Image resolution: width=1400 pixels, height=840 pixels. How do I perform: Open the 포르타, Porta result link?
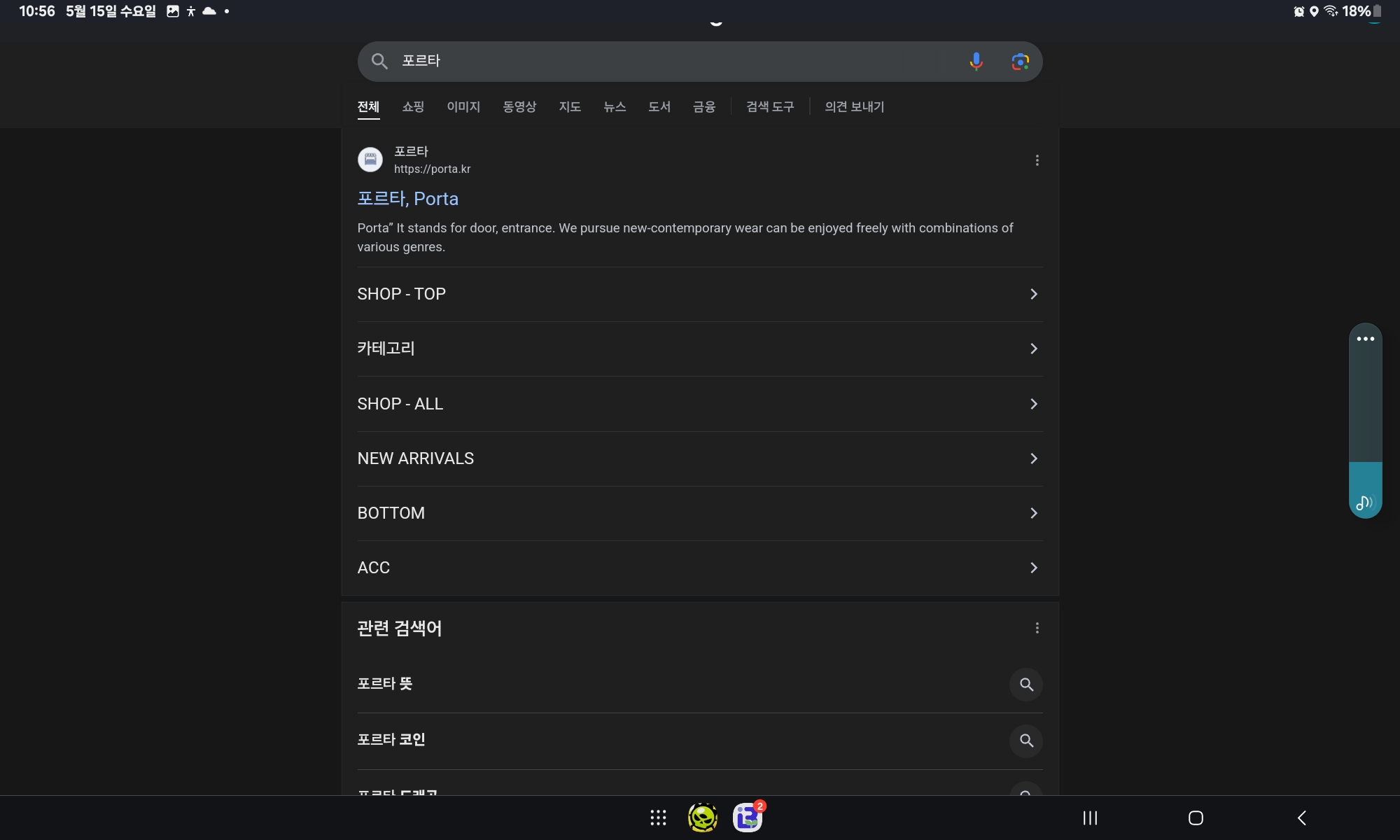tap(407, 199)
